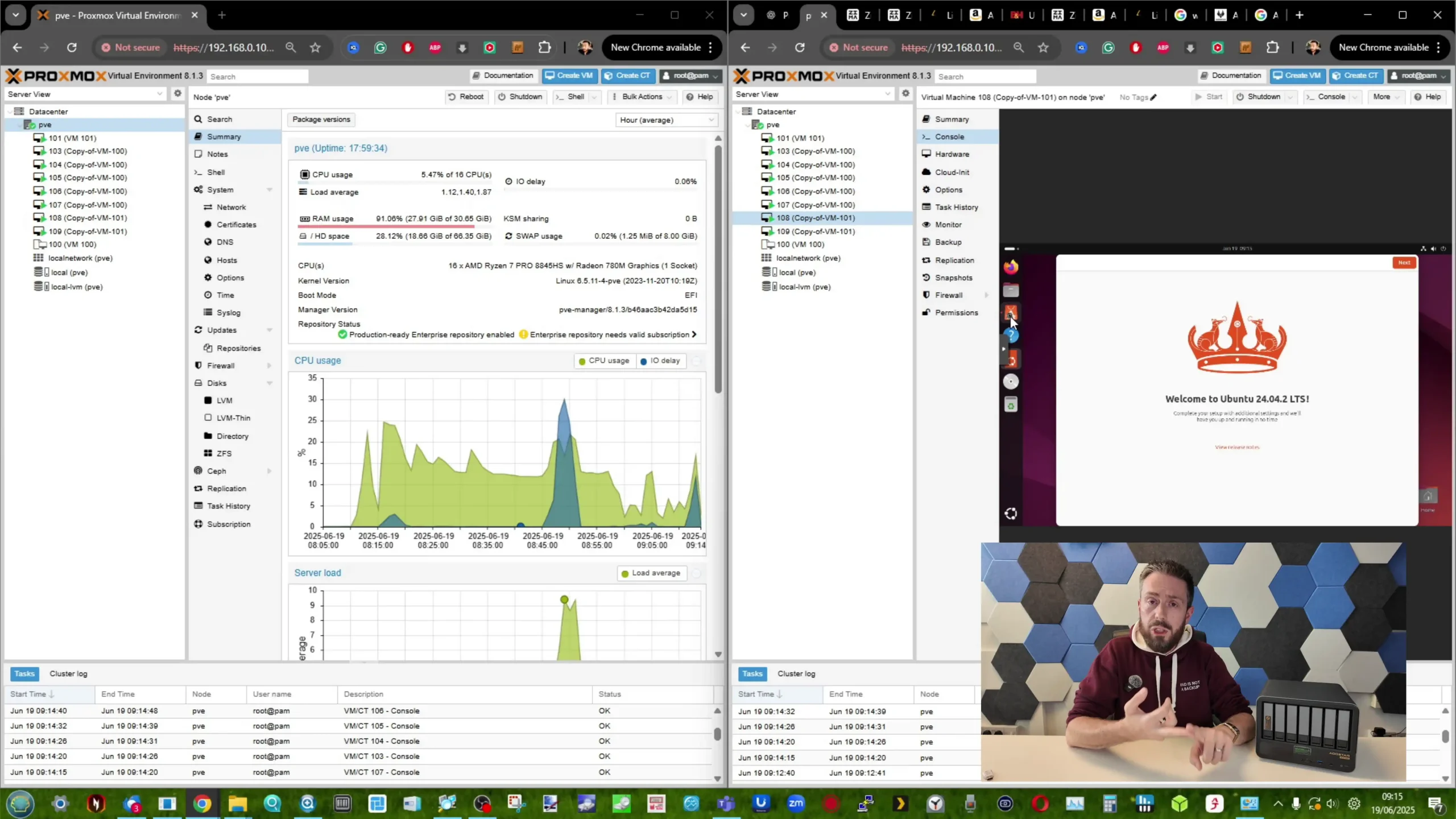
Task: Click the volume icon in system tray
Action: 1332,804
